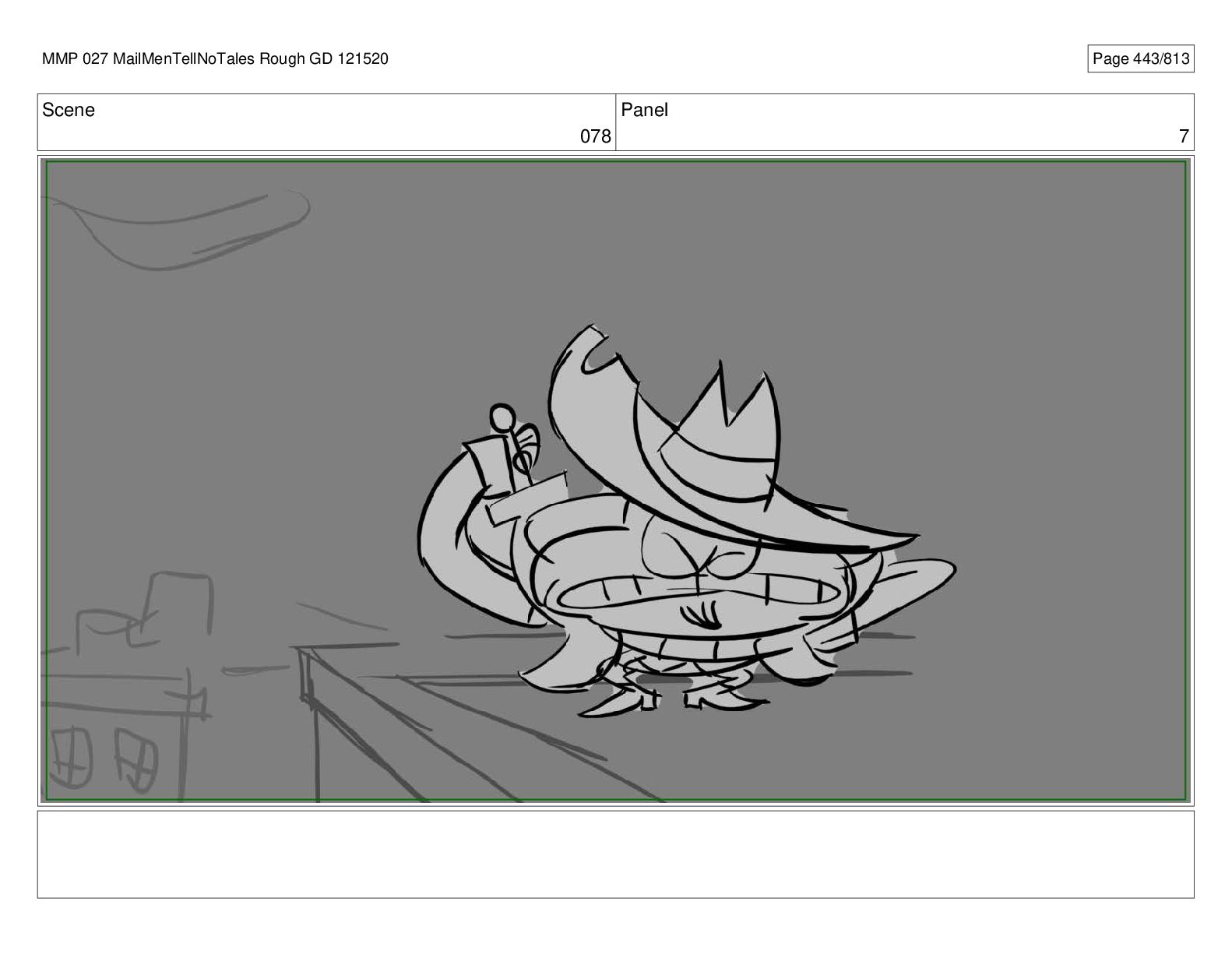
Task: Click the empty notes box below the panel
Action: 615,854
